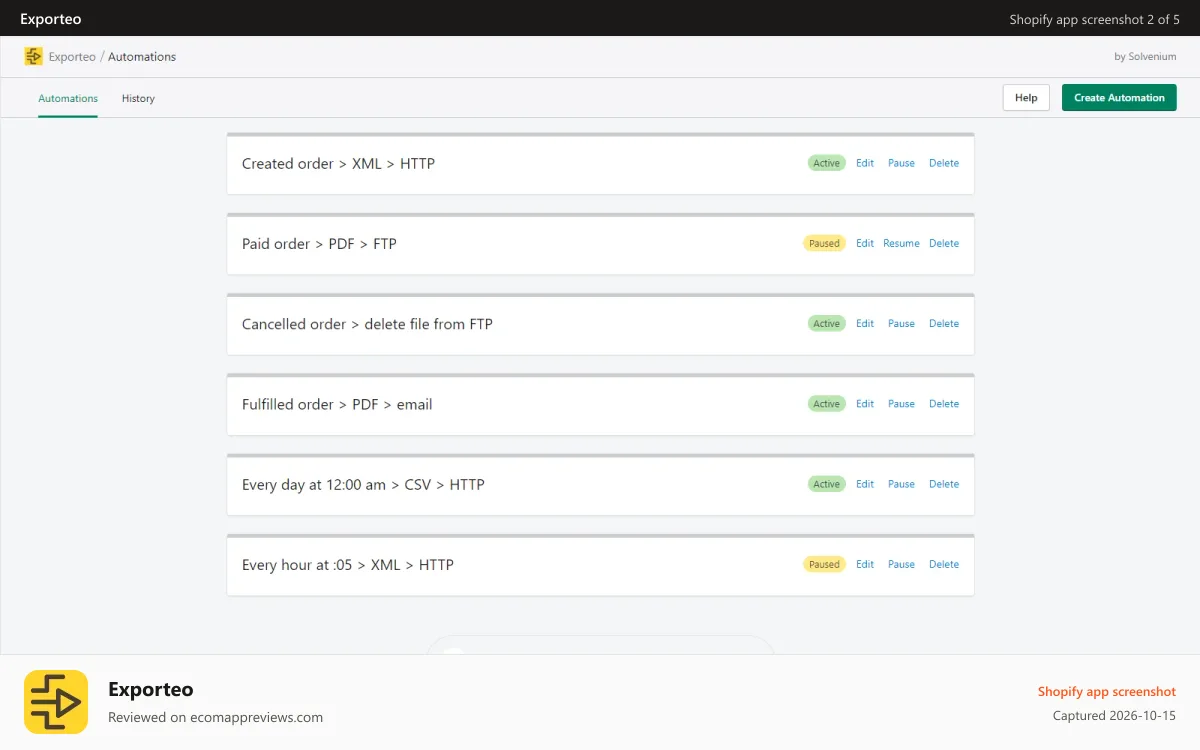
Task: Edit the Cancelled order automation
Action: click(x=865, y=323)
